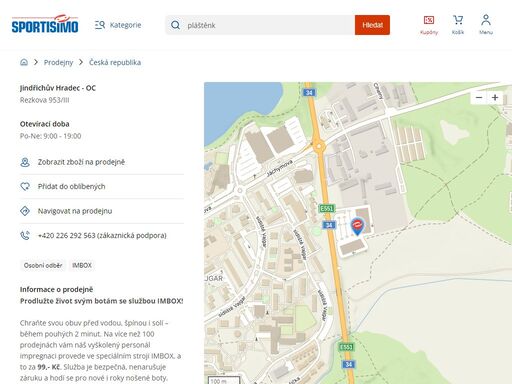Click the search magnifier icon
This screenshot has width=512, height=384.
pos(175,25)
